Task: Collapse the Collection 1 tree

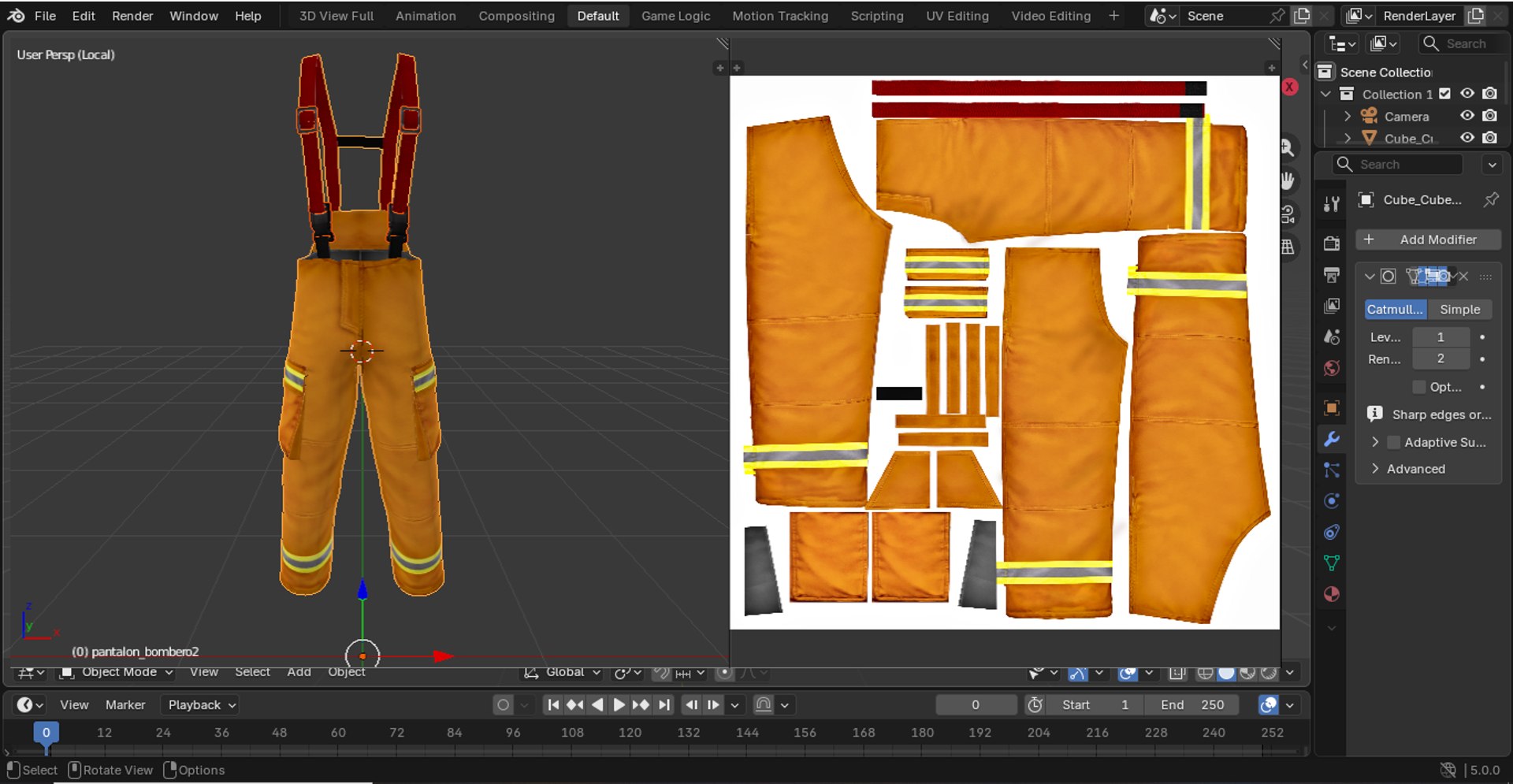Action: [1325, 94]
